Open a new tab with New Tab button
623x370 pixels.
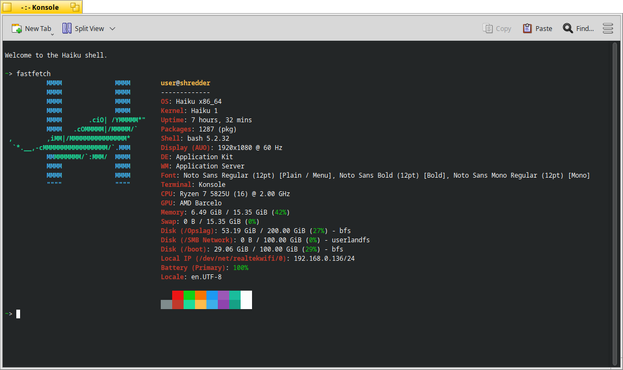pyautogui.click(x=32, y=29)
